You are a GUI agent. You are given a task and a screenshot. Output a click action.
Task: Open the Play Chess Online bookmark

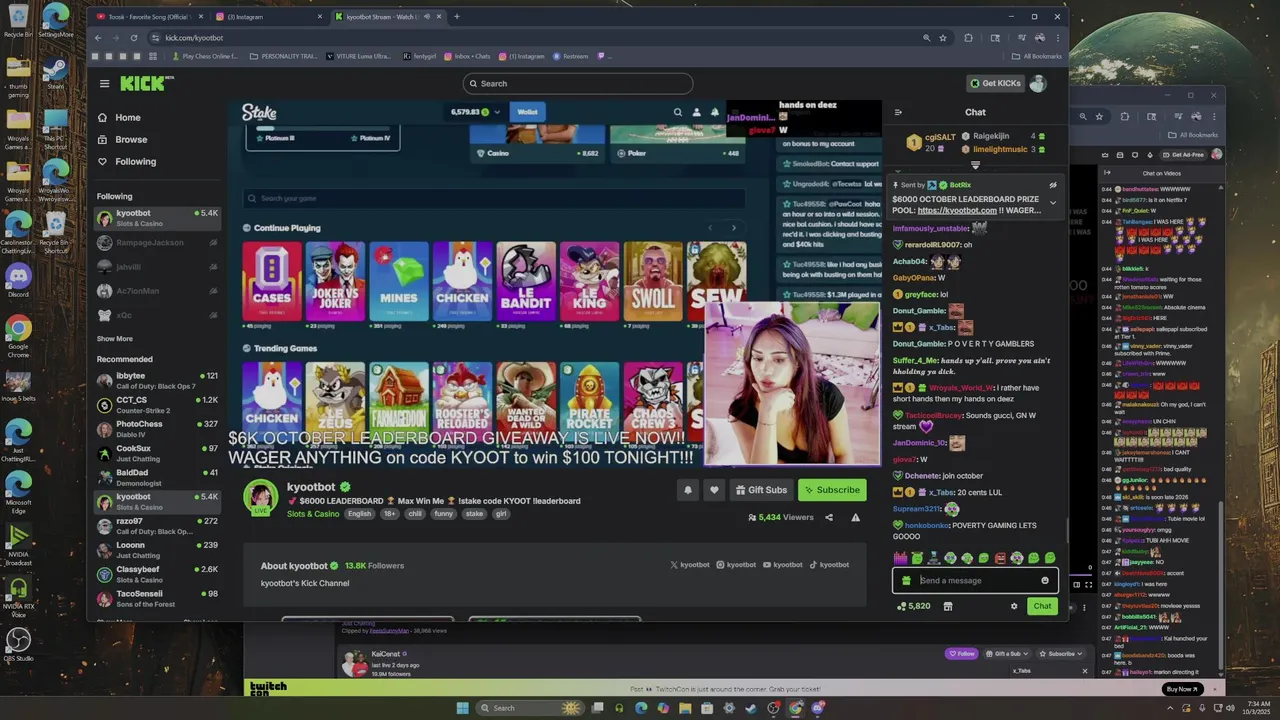click(205, 56)
